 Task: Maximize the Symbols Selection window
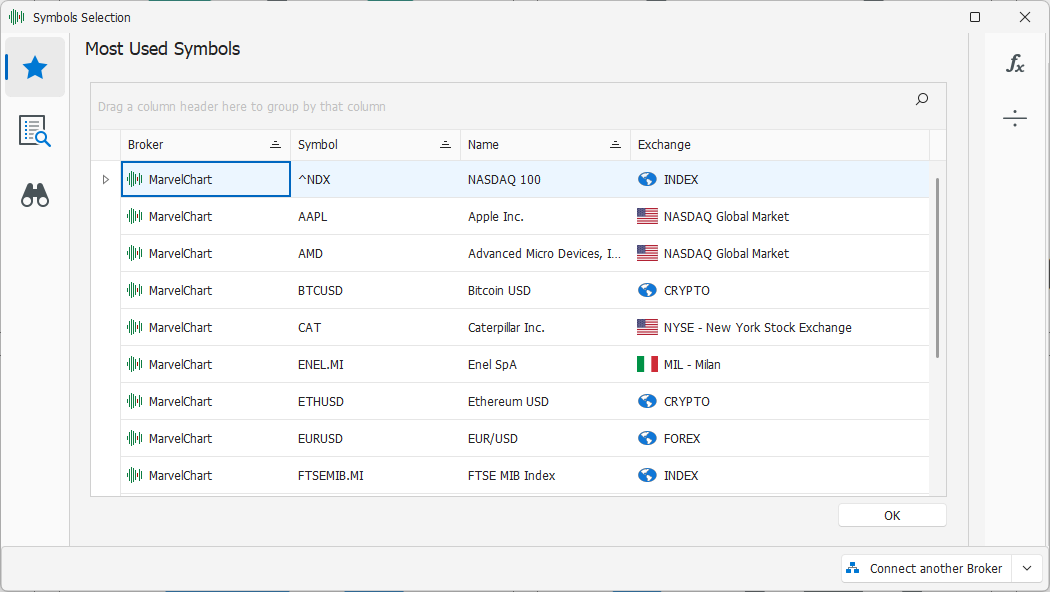tap(975, 17)
